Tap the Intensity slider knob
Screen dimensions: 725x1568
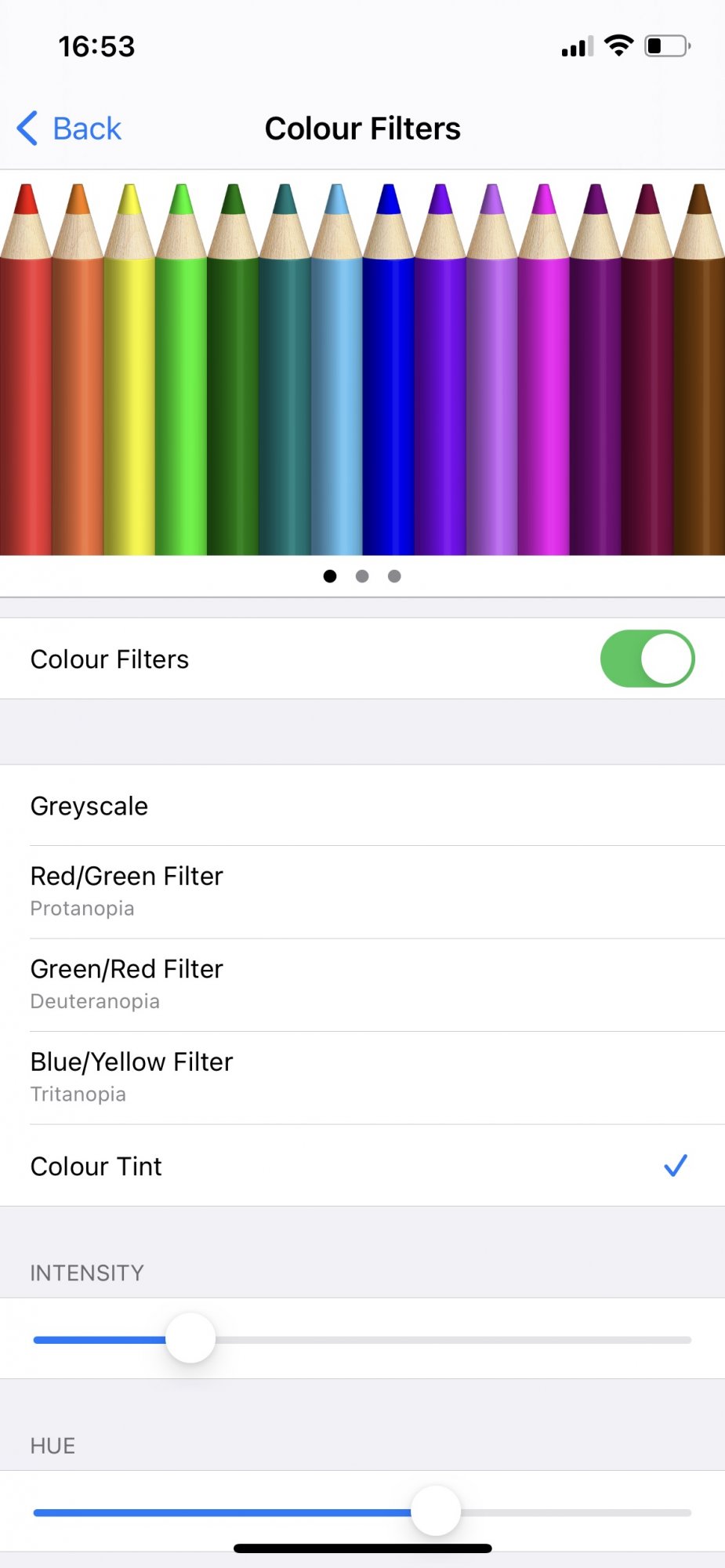pyautogui.click(x=190, y=1338)
